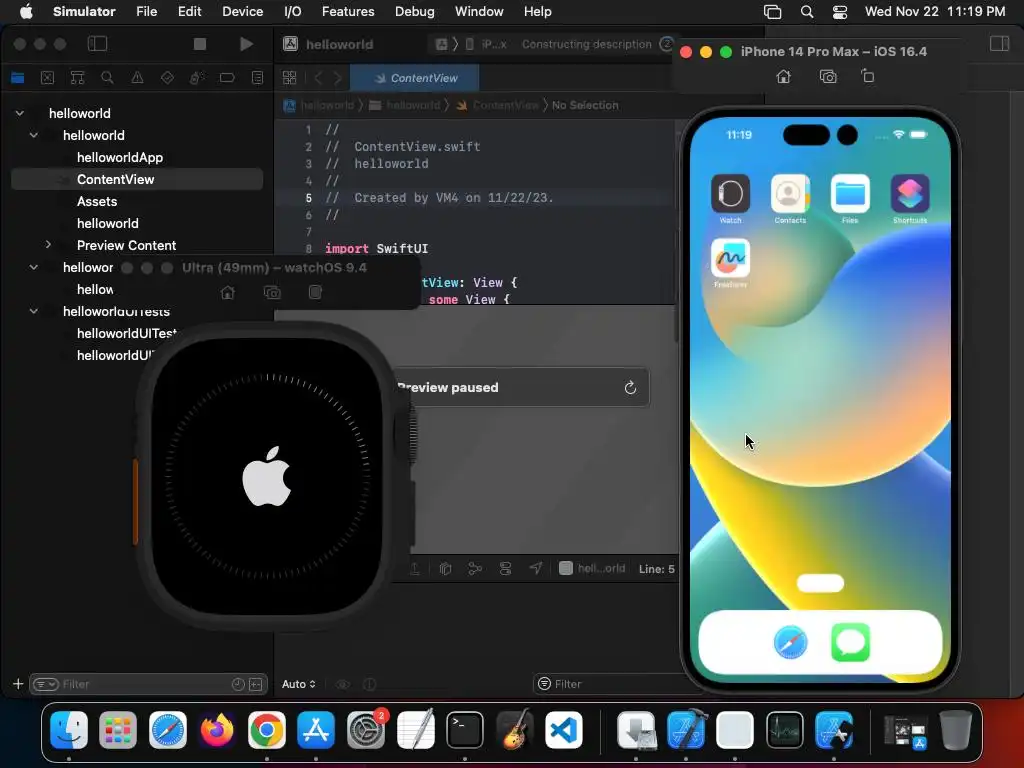Image resolution: width=1024 pixels, height=768 pixels.
Task: Show the Test navigator
Action: [x=167, y=78]
